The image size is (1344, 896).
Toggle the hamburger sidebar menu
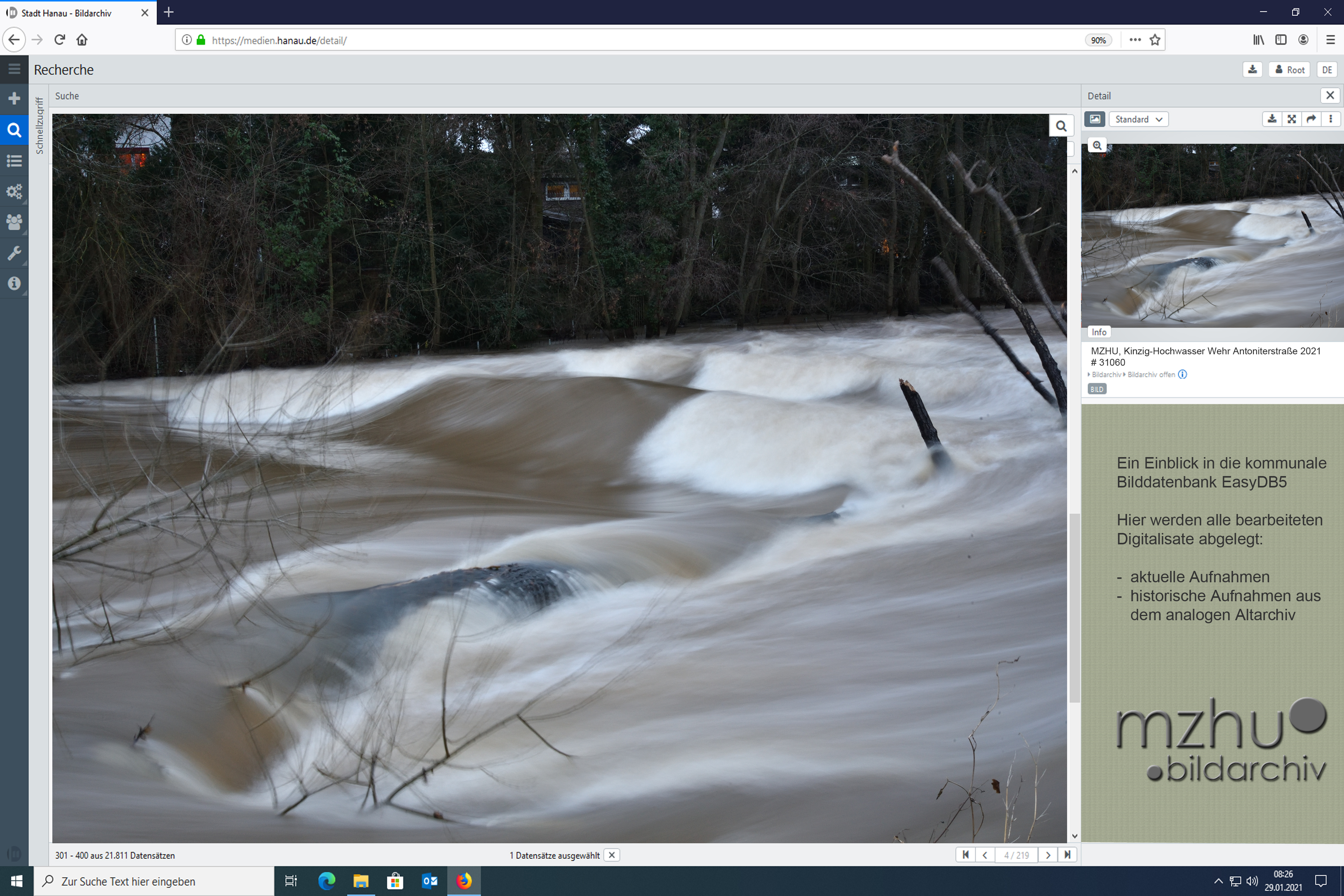point(14,69)
